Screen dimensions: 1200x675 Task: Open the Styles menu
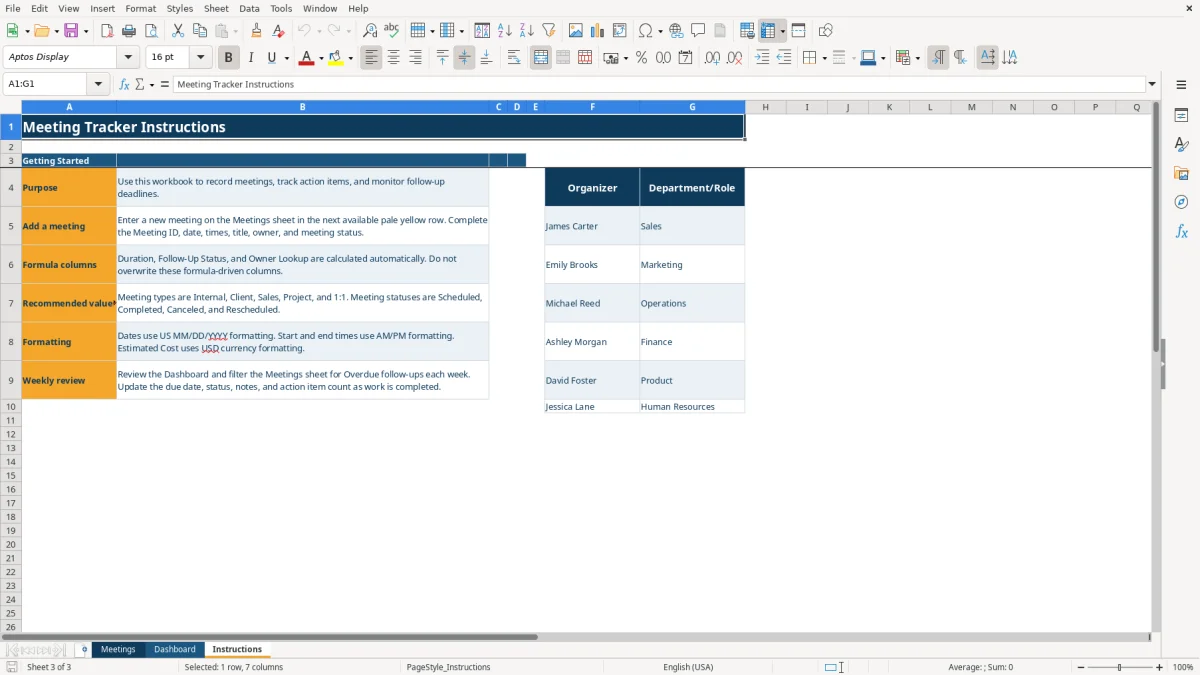tap(180, 8)
